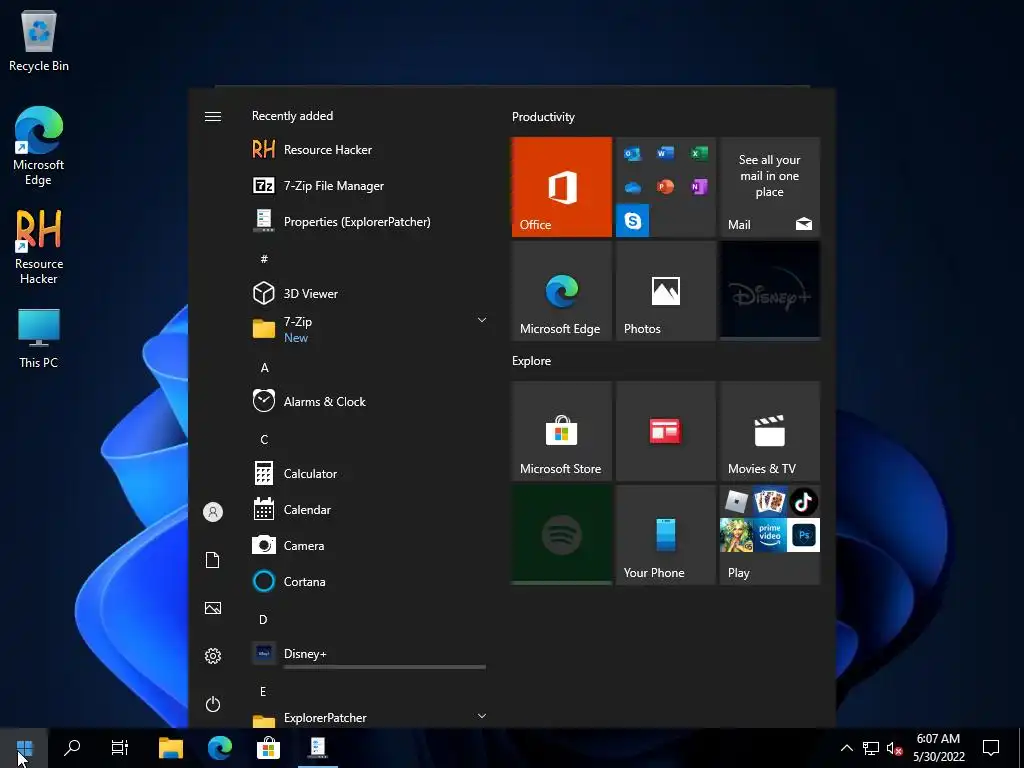Image resolution: width=1024 pixels, height=768 pixels.
Task: Open the red News tile
Action: tap(665, 431)
